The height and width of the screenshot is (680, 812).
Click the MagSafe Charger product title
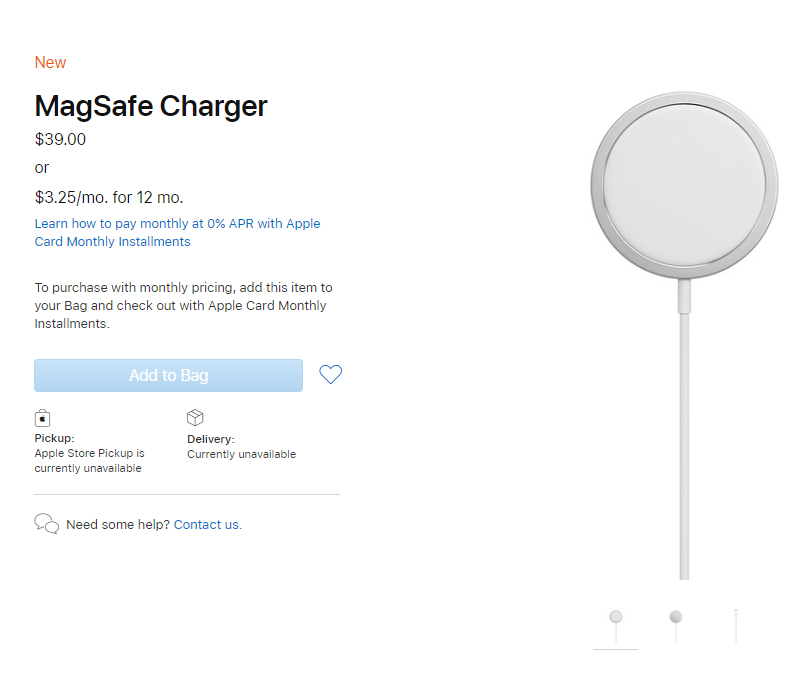click(x=151, y=106)
